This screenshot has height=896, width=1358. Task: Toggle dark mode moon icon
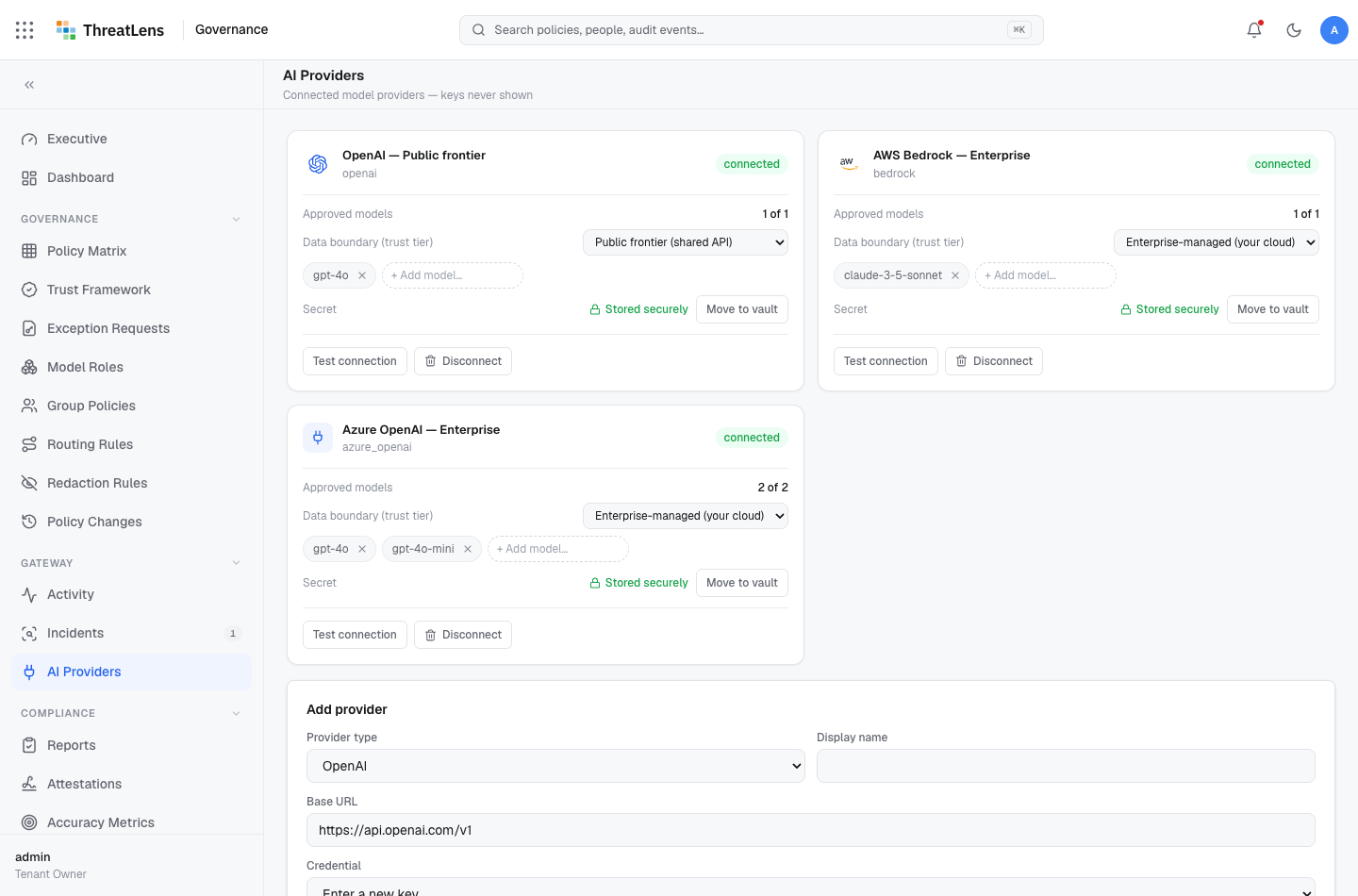pyautogui.click(x=1294, y=30)
